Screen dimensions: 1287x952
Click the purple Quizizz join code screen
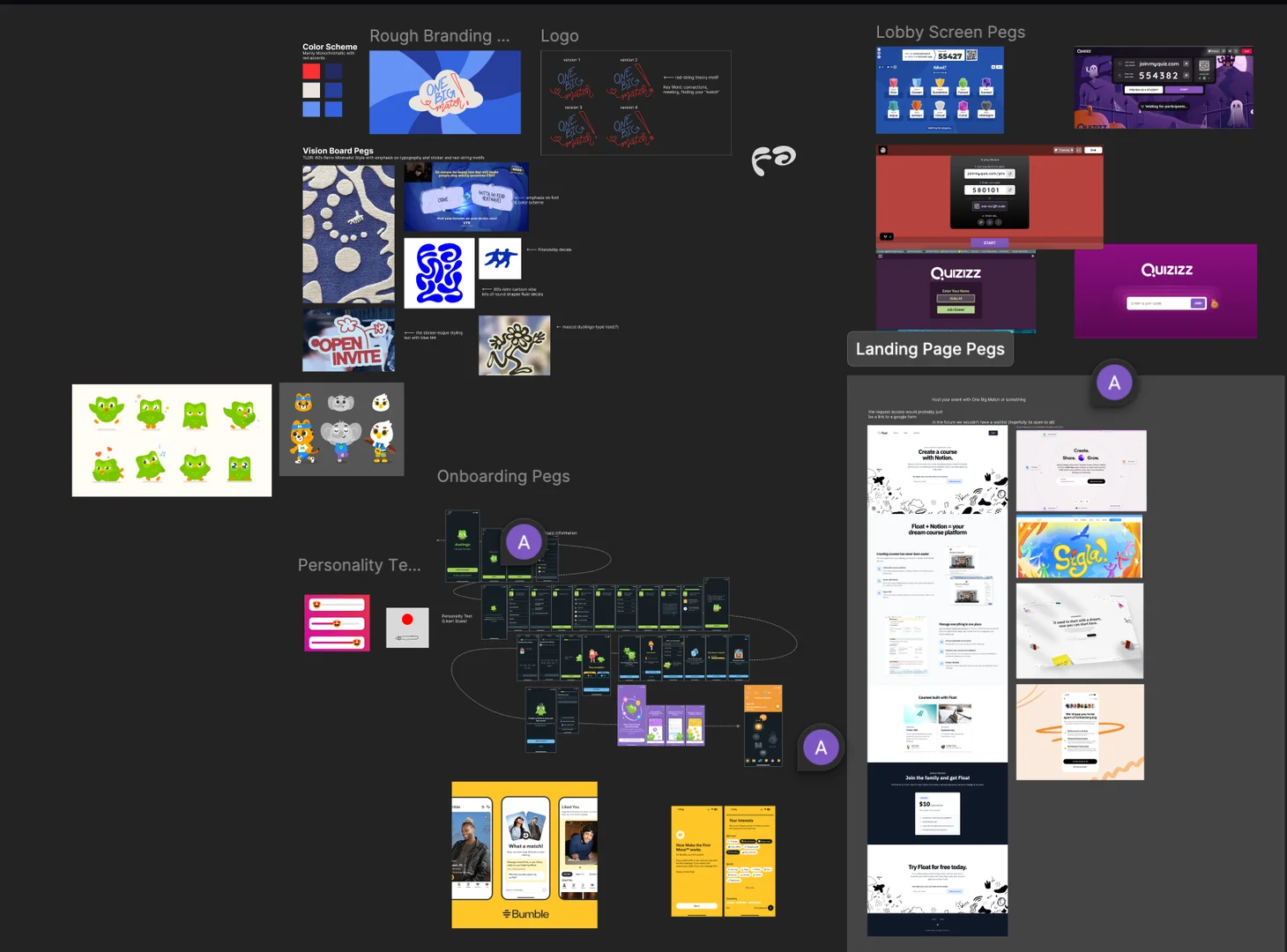(1165, 291)
